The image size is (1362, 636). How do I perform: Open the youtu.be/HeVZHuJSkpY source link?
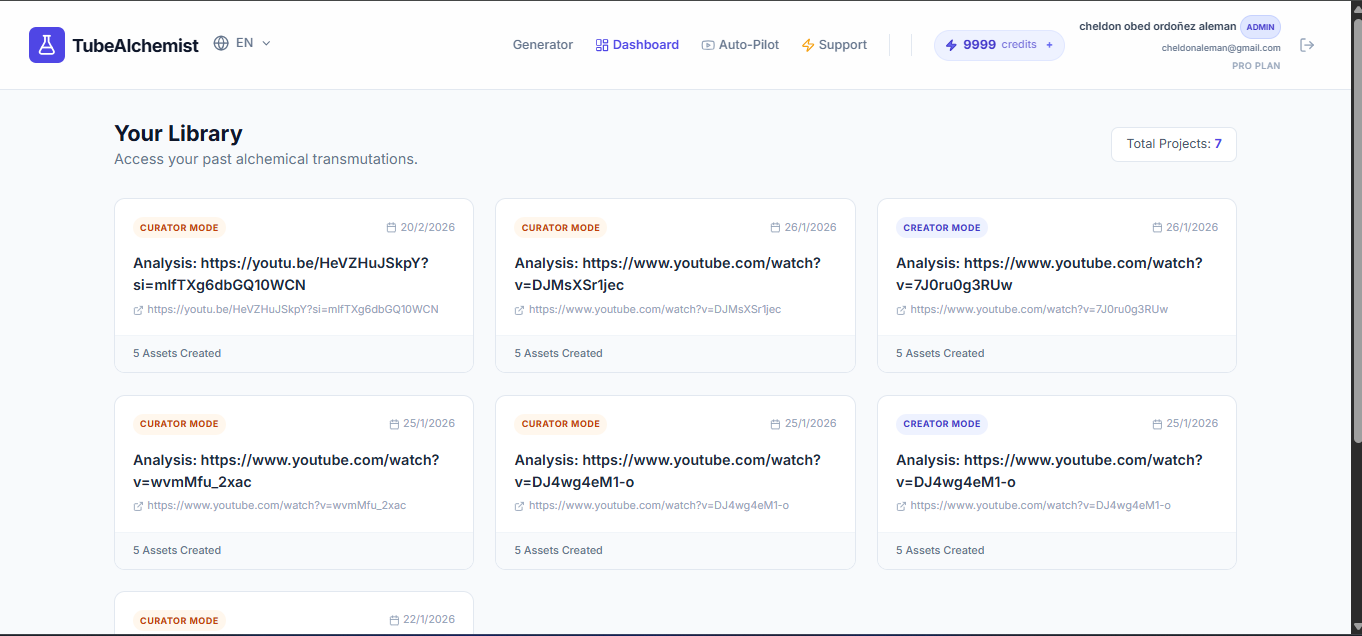tap(292, 310)
